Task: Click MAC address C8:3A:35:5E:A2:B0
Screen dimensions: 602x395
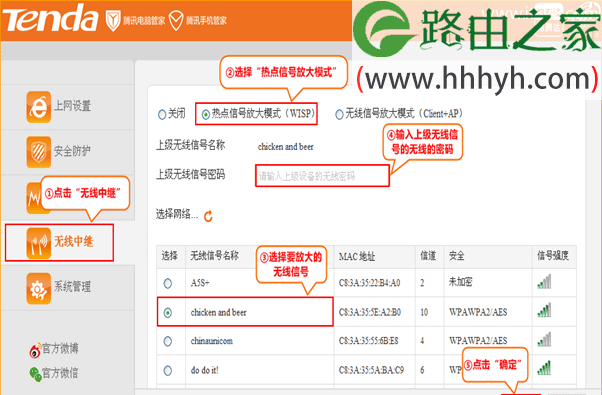Action: click(369, 312)
